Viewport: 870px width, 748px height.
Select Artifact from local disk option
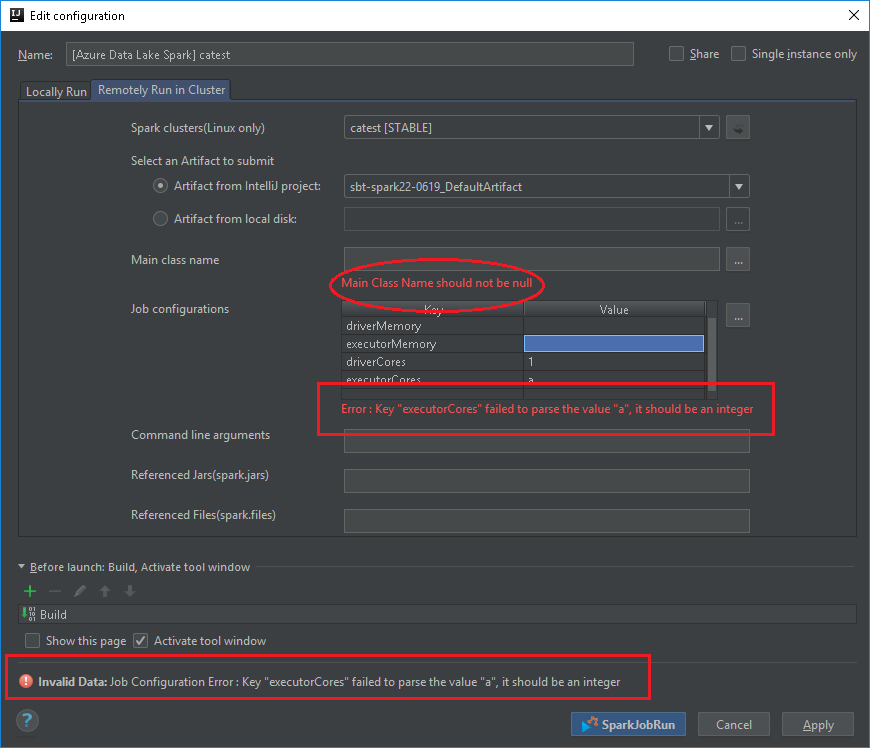point(160,219)
